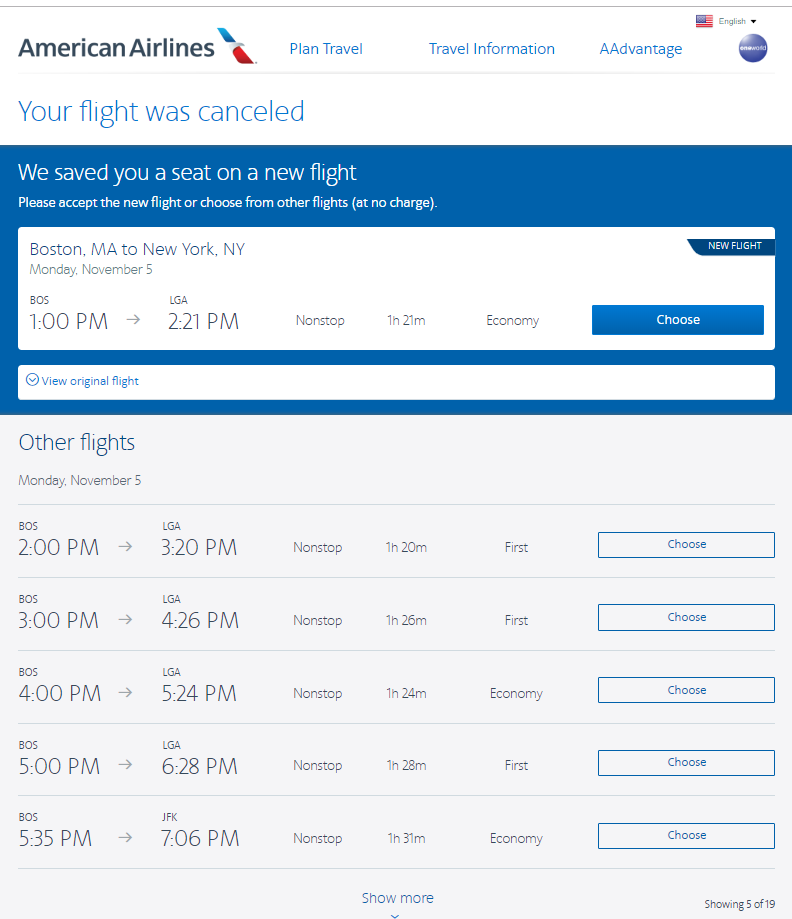Click the US flag language icon
The width and height of the screenshot is (792, 919).
tap(704, 21)
